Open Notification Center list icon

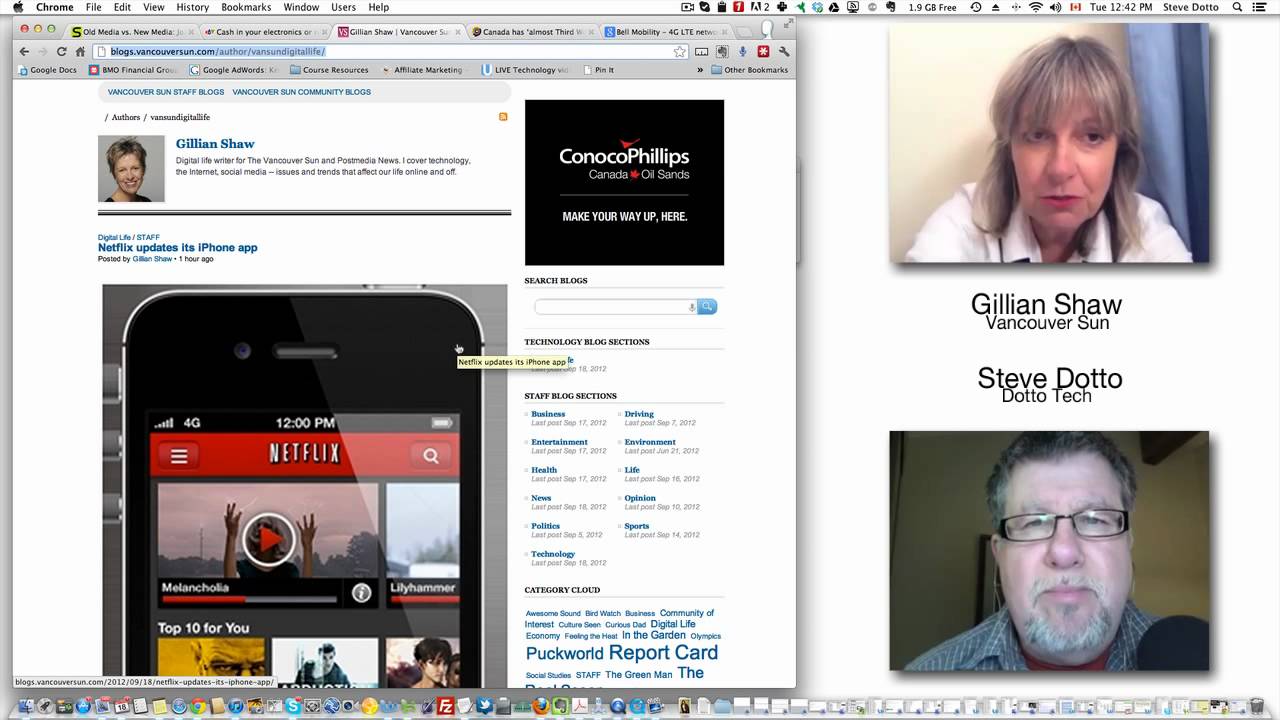pos(1261,7)
